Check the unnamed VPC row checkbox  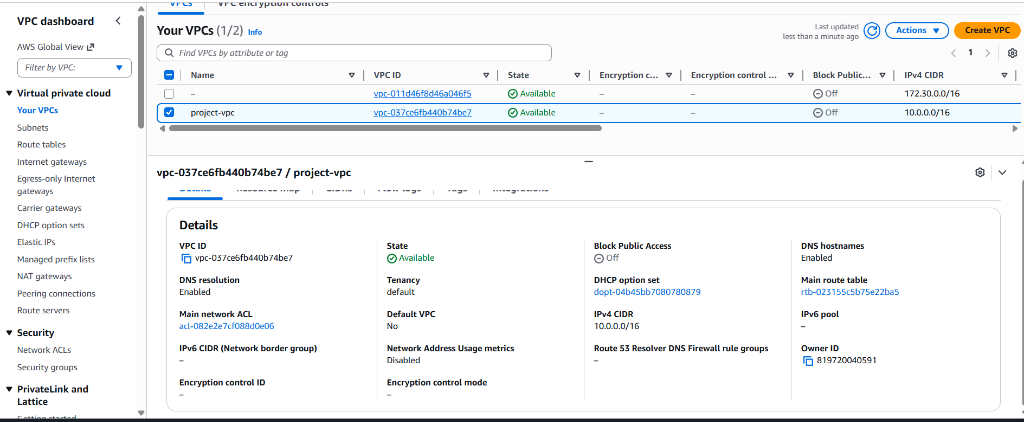point(169,94)
